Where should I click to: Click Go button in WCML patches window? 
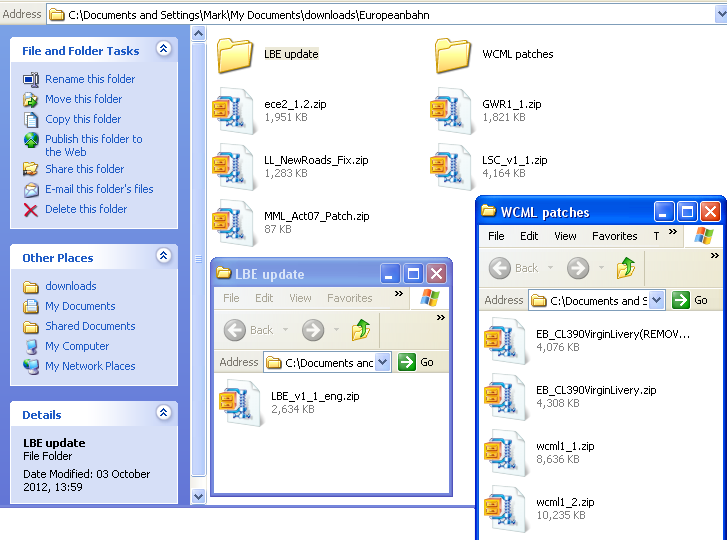point(690,300)
